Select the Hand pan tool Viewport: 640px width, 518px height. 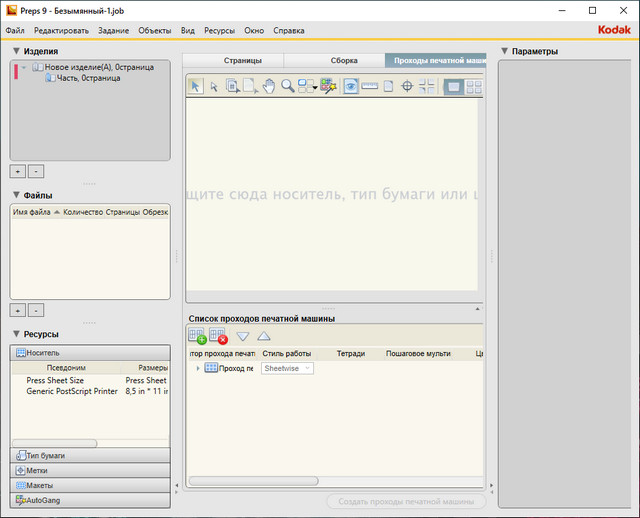click(268, 87)
